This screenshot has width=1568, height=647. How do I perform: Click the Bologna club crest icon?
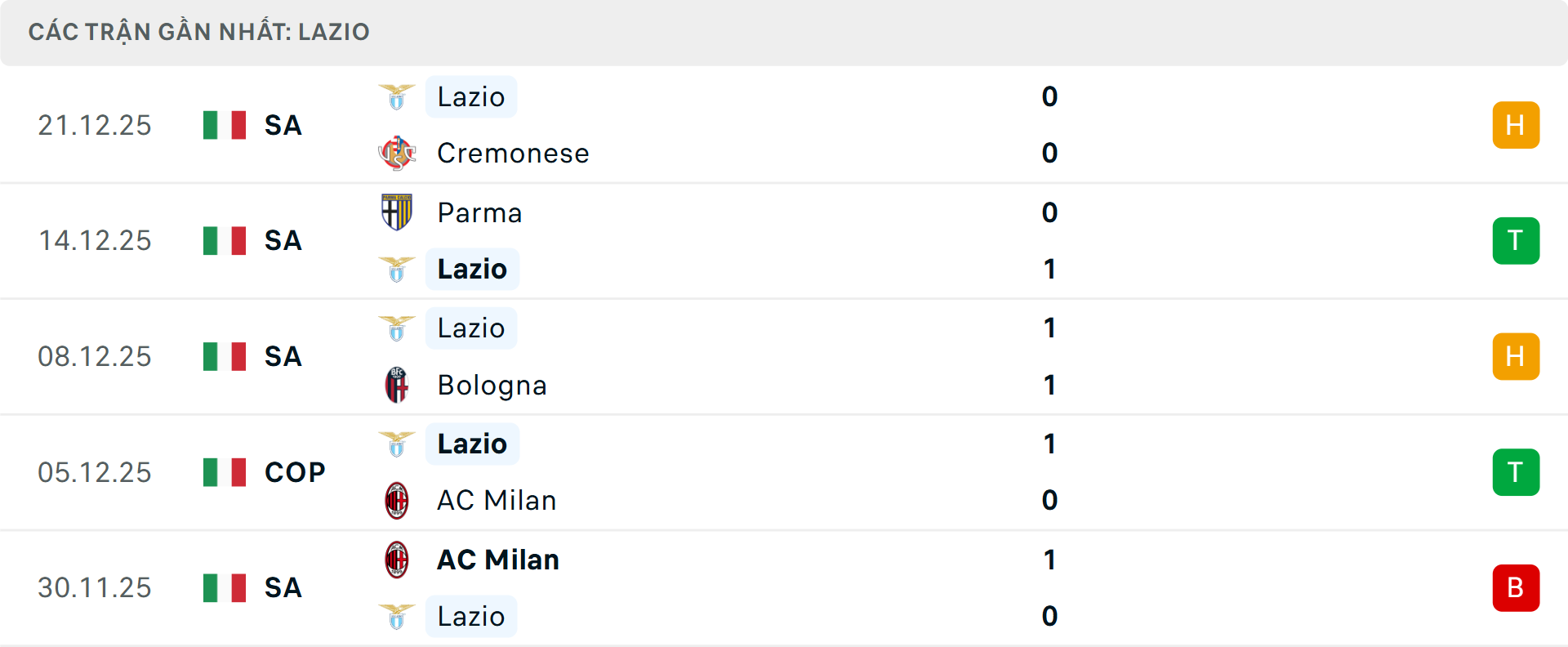coord(397,385)
